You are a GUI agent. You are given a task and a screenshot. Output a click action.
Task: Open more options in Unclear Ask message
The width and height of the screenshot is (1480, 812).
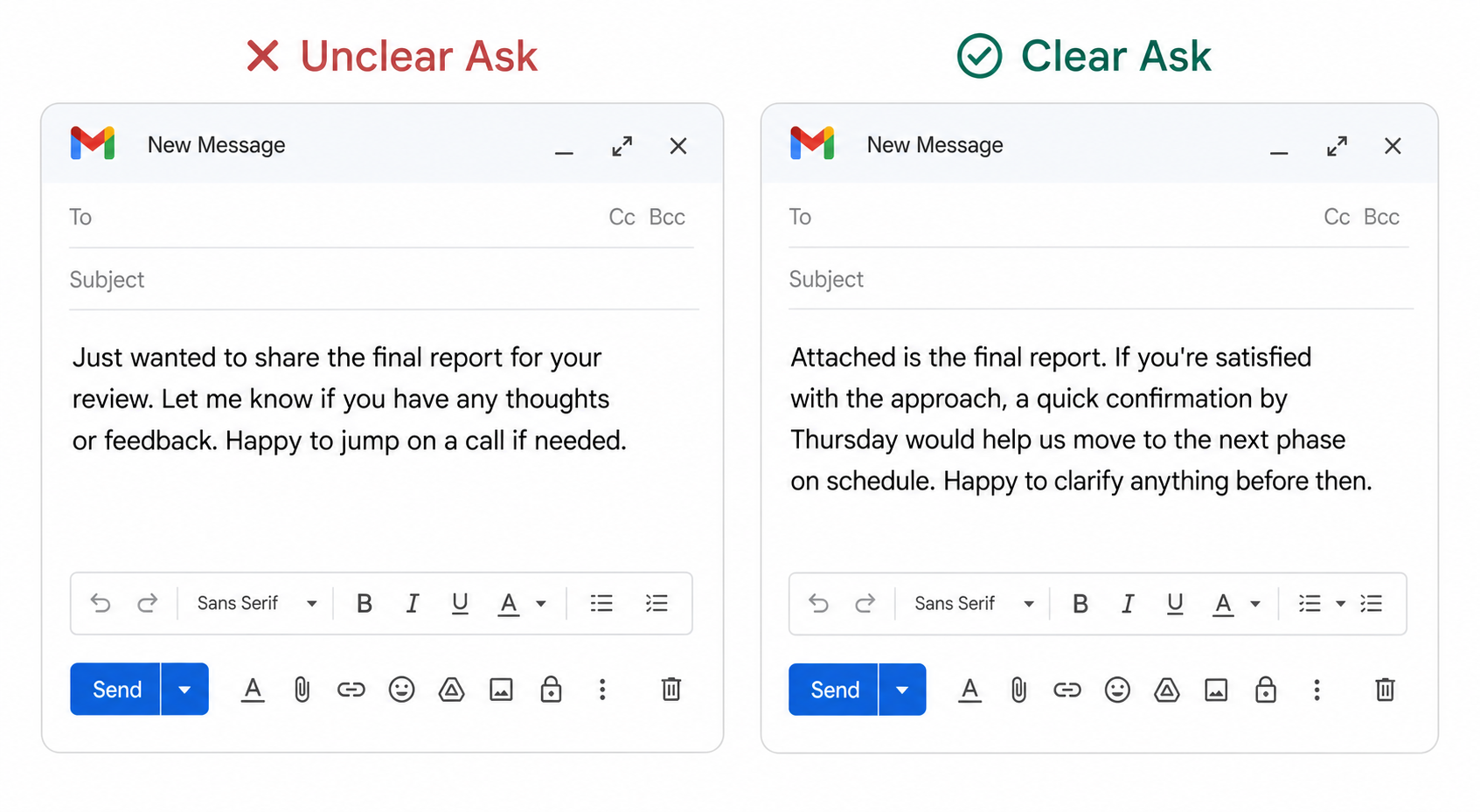[x=602, y=690]
